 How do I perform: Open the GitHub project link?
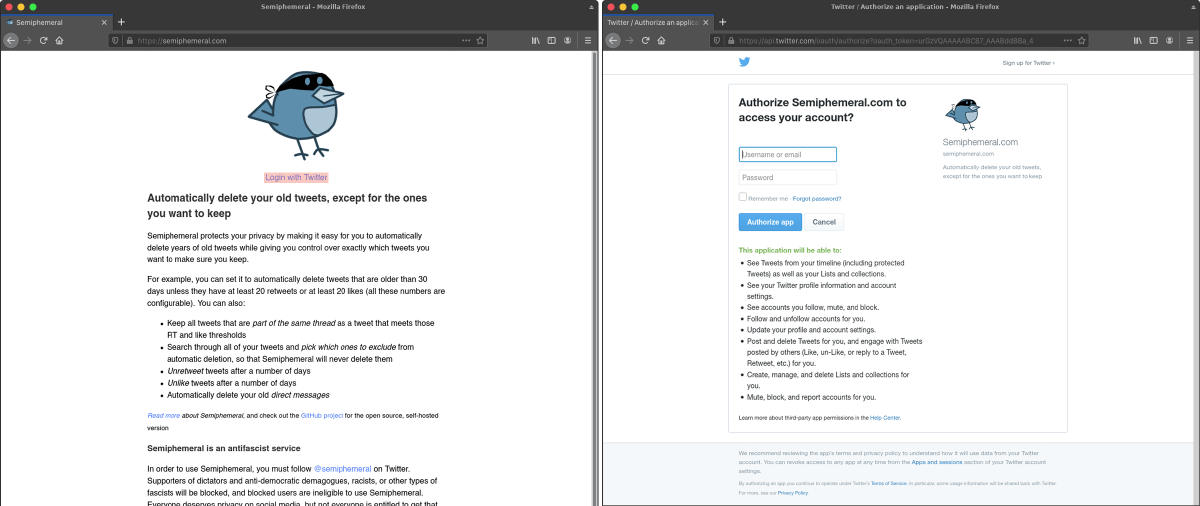pos(322,415)
